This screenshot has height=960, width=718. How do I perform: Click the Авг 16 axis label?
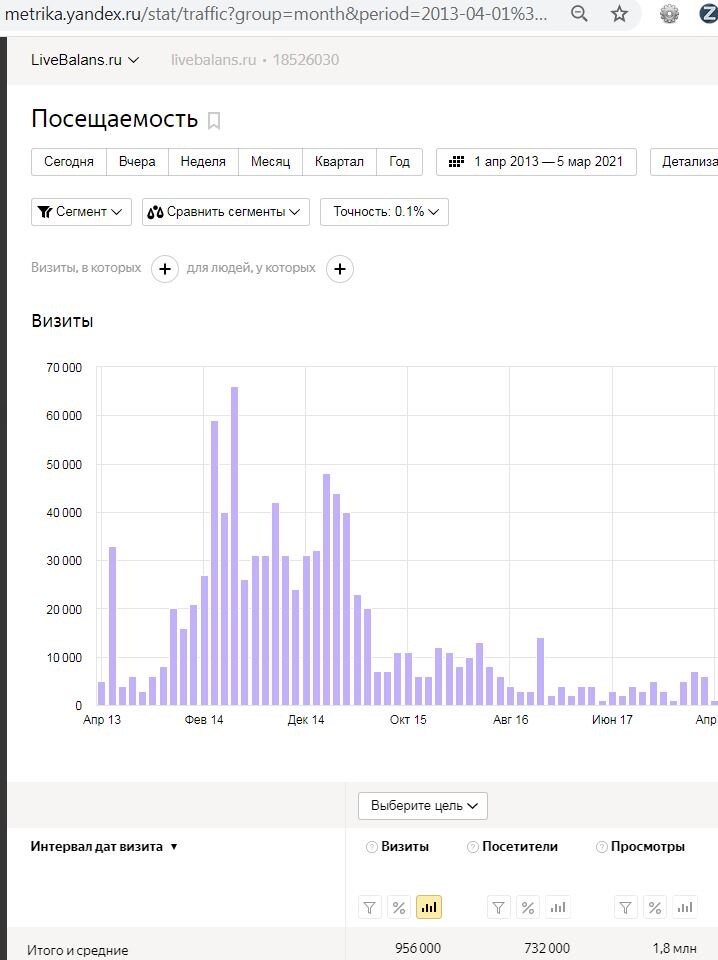tap(510, 720)
